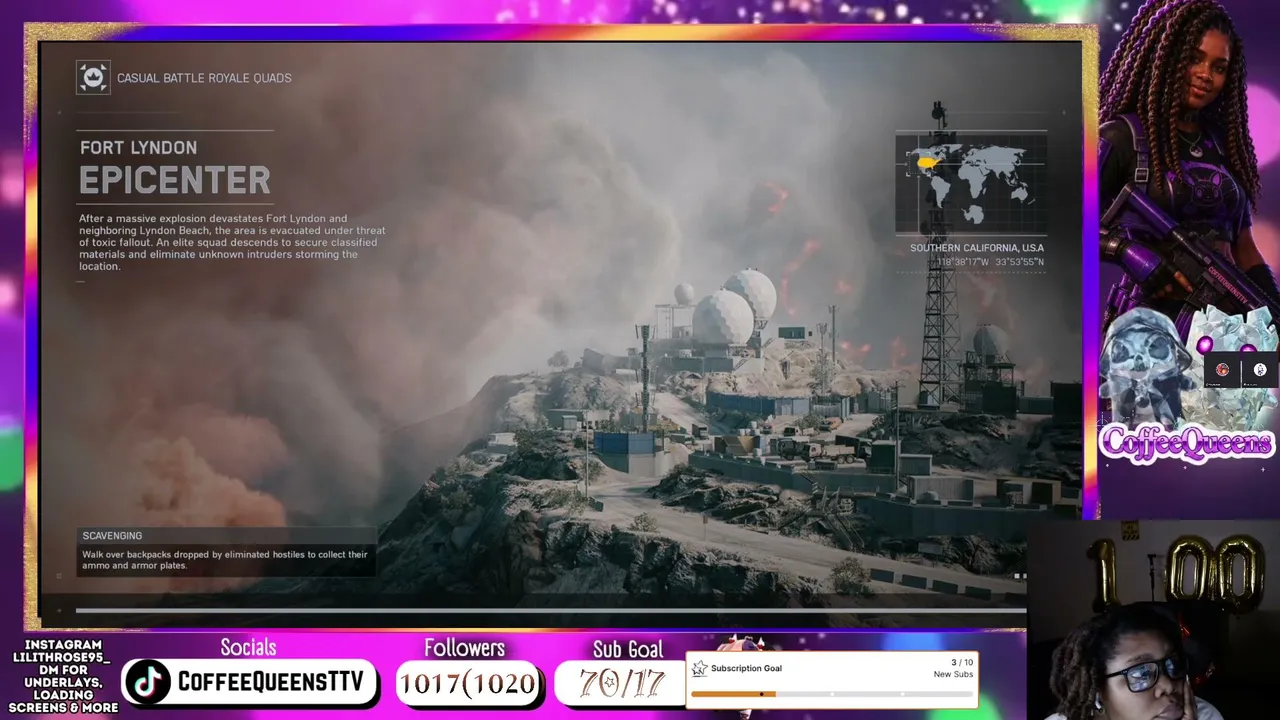The image size is (1280, 720).
Task: Click the streamer webcam feed
Action: (x=1153, y=620)
